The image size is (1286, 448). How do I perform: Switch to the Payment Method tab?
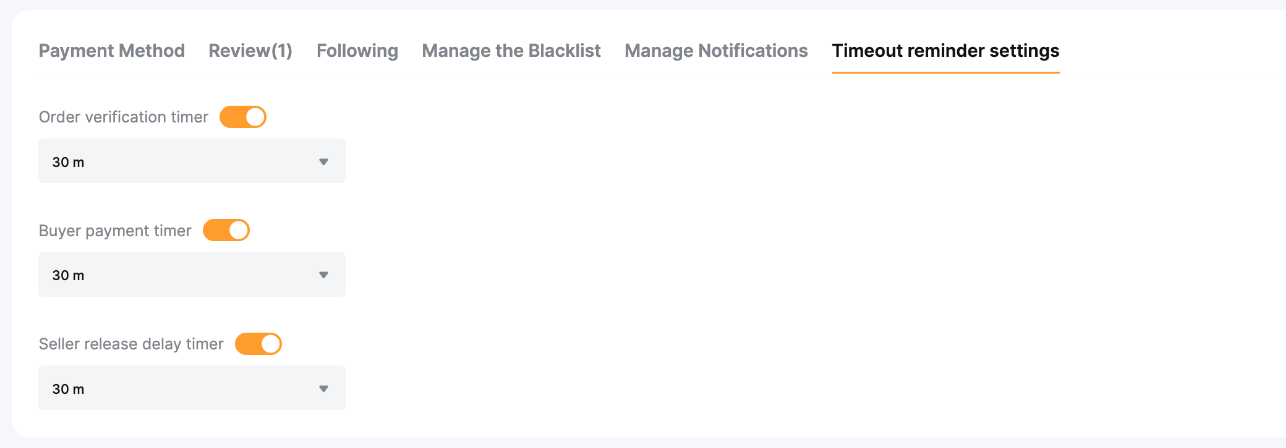pyautogui.click(x=112, y=51)
